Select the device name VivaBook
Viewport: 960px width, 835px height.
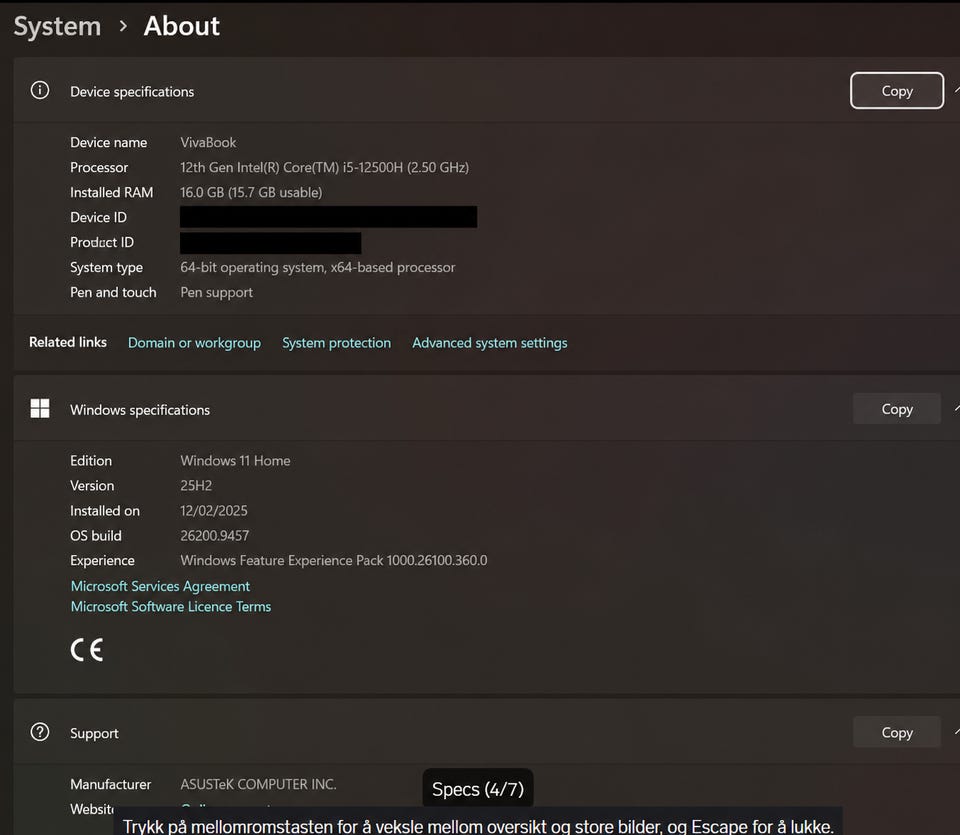tap(208, 143)
